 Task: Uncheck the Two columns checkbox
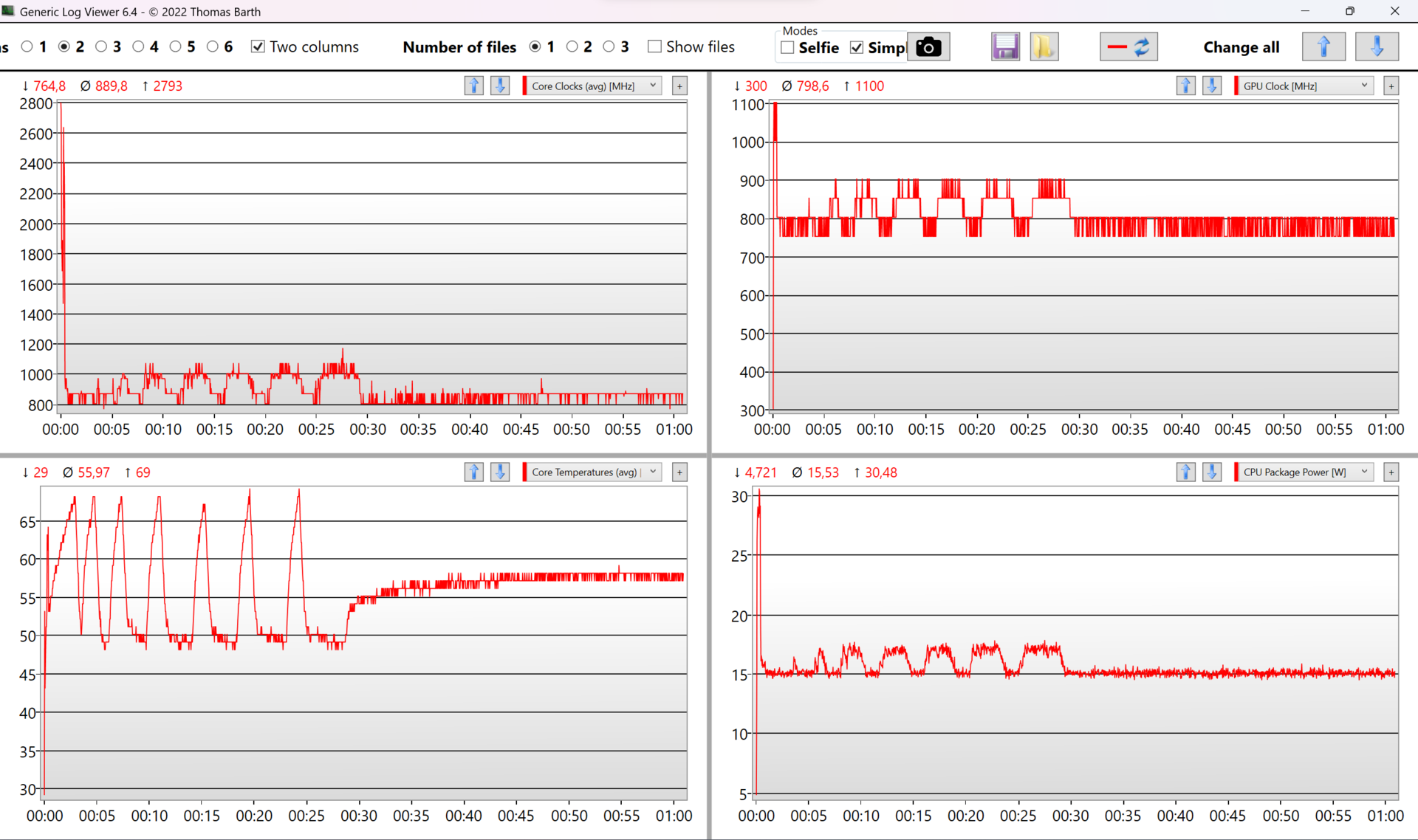258,47
